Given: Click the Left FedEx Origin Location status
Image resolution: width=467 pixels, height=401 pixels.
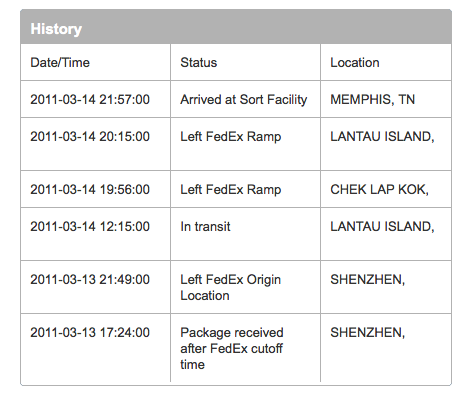Looking at the screenshot, I should tap(231, 287).
